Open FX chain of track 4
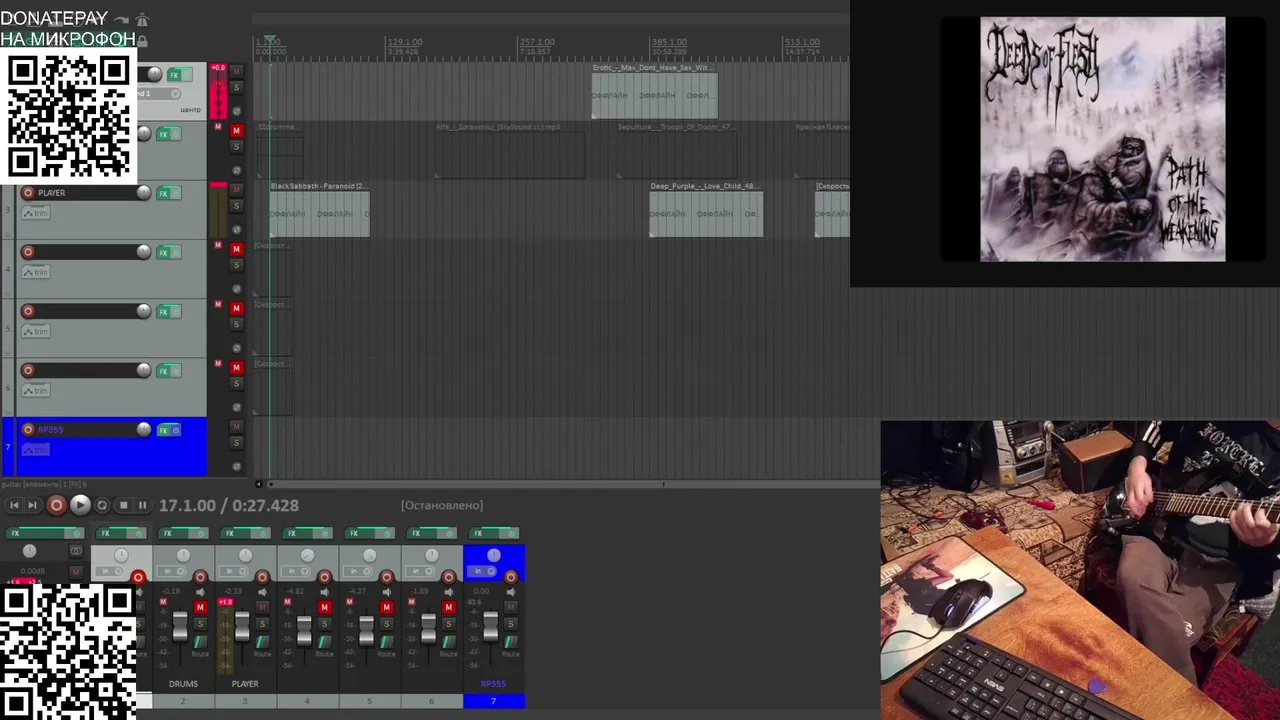This screenshot has width=1280, height=720. coord(163,253)
